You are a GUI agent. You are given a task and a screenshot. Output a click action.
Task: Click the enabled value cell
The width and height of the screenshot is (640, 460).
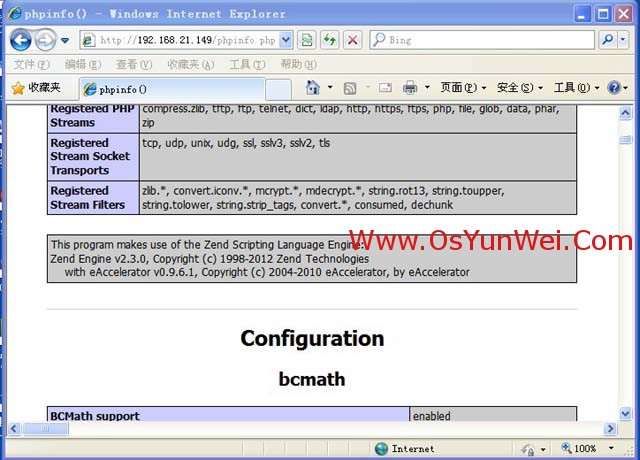(493, 414)
